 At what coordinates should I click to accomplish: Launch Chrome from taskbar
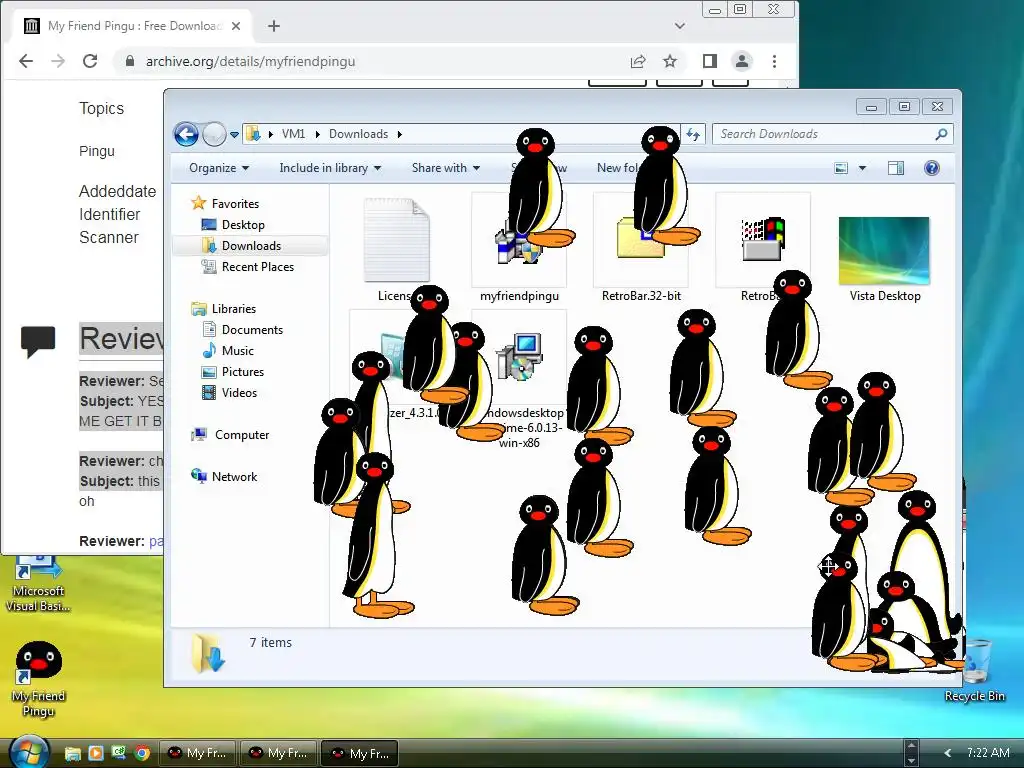pyautogui.click(x=142, y=754)
